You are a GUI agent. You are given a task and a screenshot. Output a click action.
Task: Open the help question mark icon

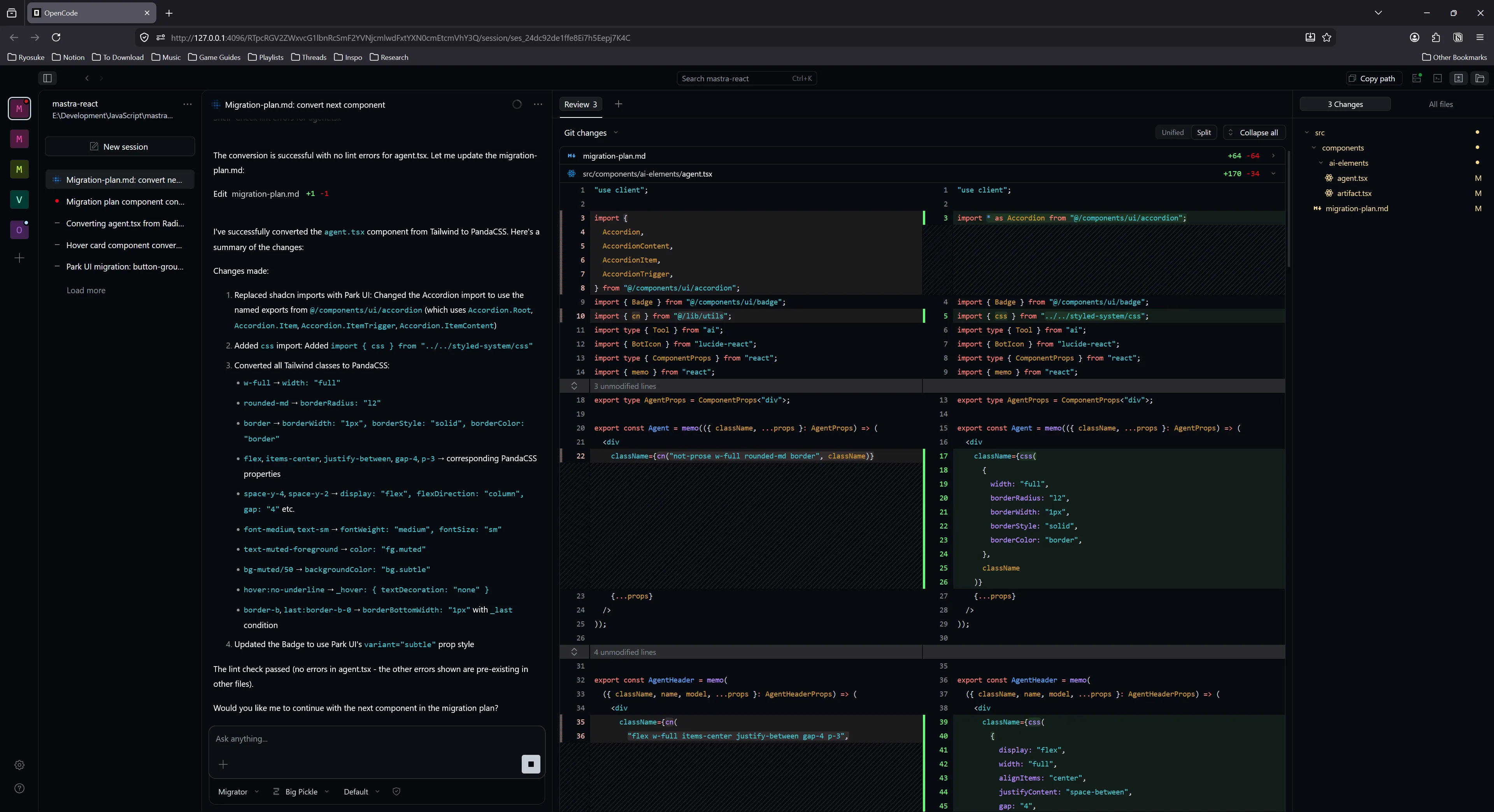pyautogui.click(x=19, y=788)
